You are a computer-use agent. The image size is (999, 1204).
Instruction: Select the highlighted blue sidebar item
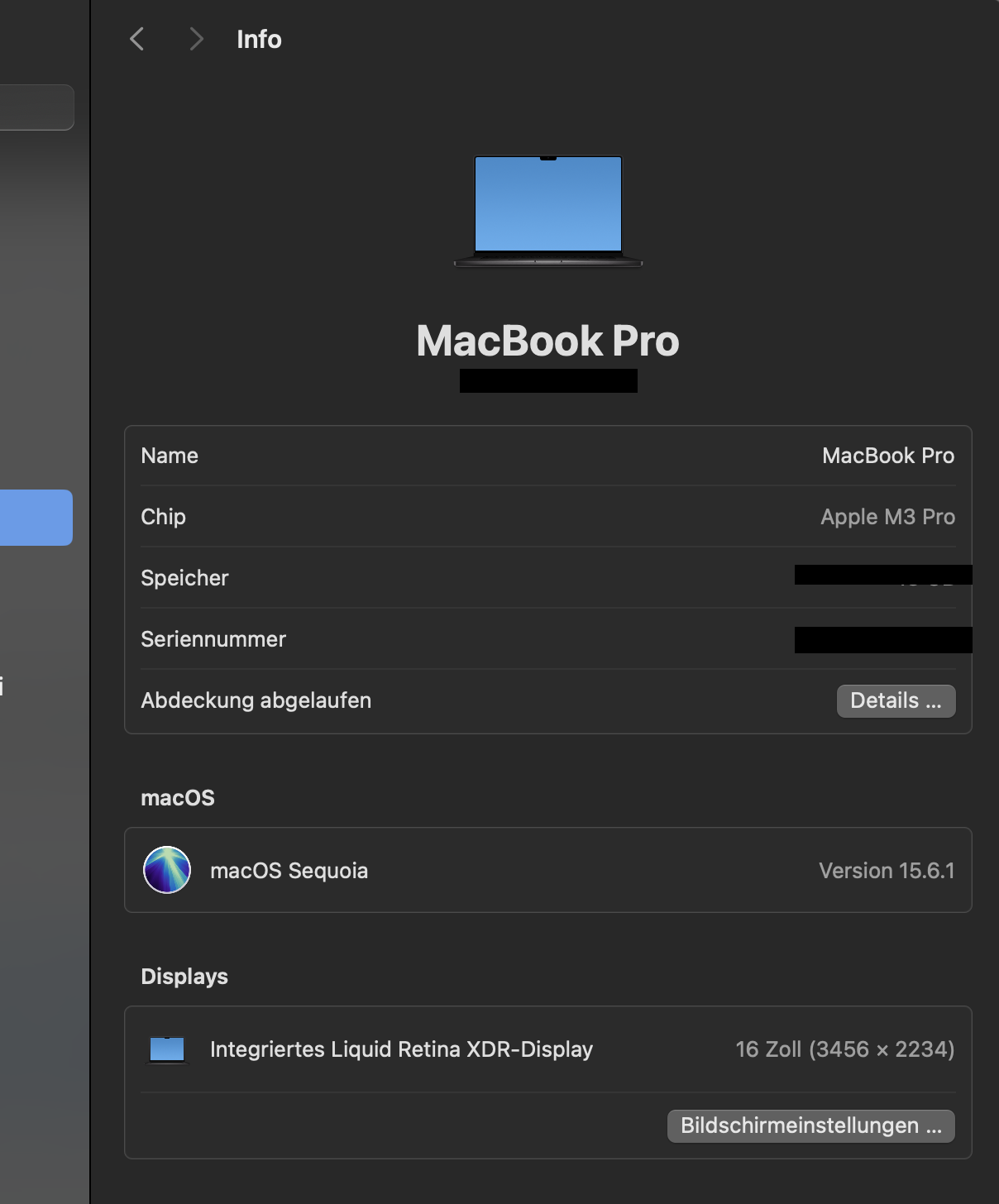pyautogui.click(x=36, y=518)
